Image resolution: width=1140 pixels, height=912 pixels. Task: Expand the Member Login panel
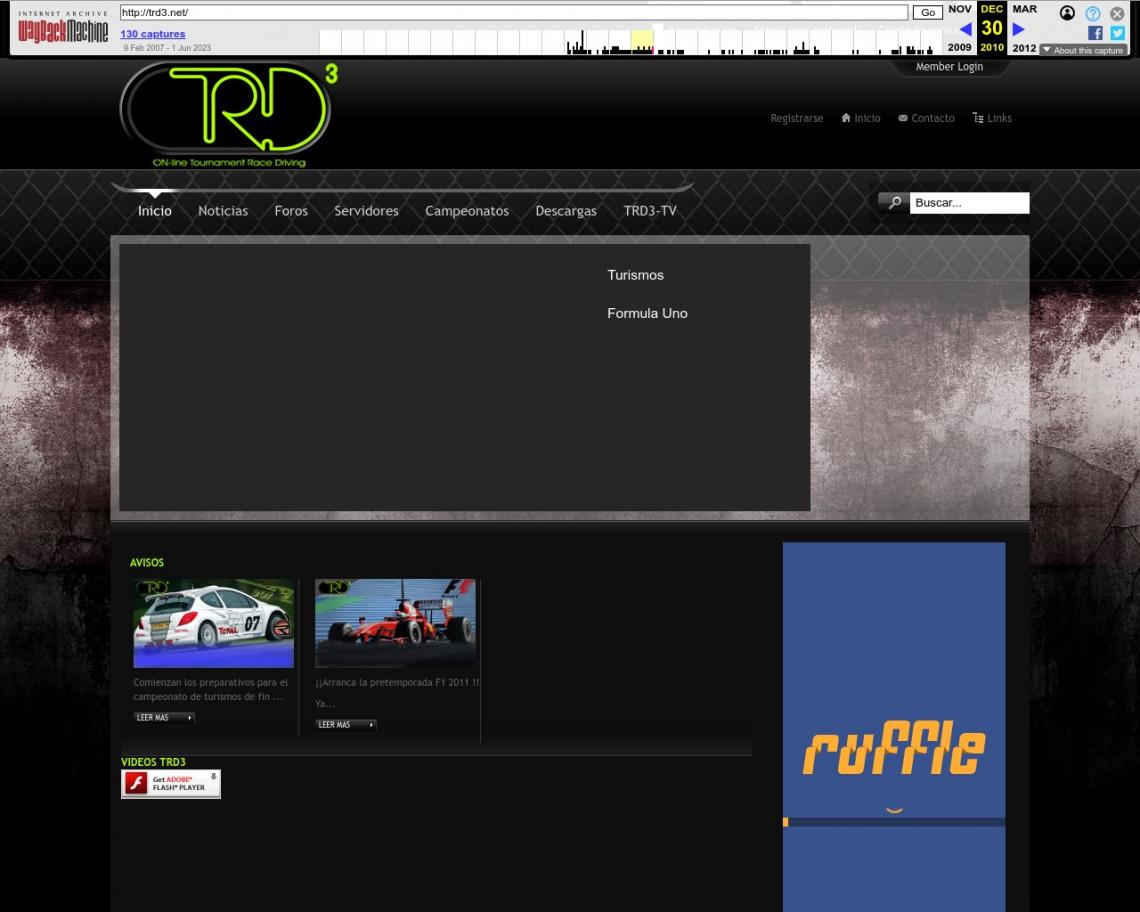pyautogui.click(x=949, y=67)
